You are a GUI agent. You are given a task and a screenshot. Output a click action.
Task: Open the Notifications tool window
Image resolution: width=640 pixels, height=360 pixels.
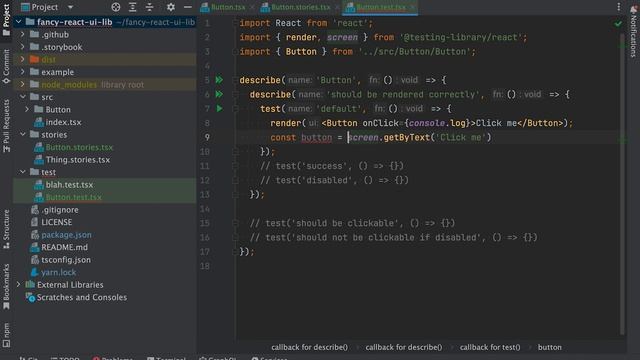634,31
